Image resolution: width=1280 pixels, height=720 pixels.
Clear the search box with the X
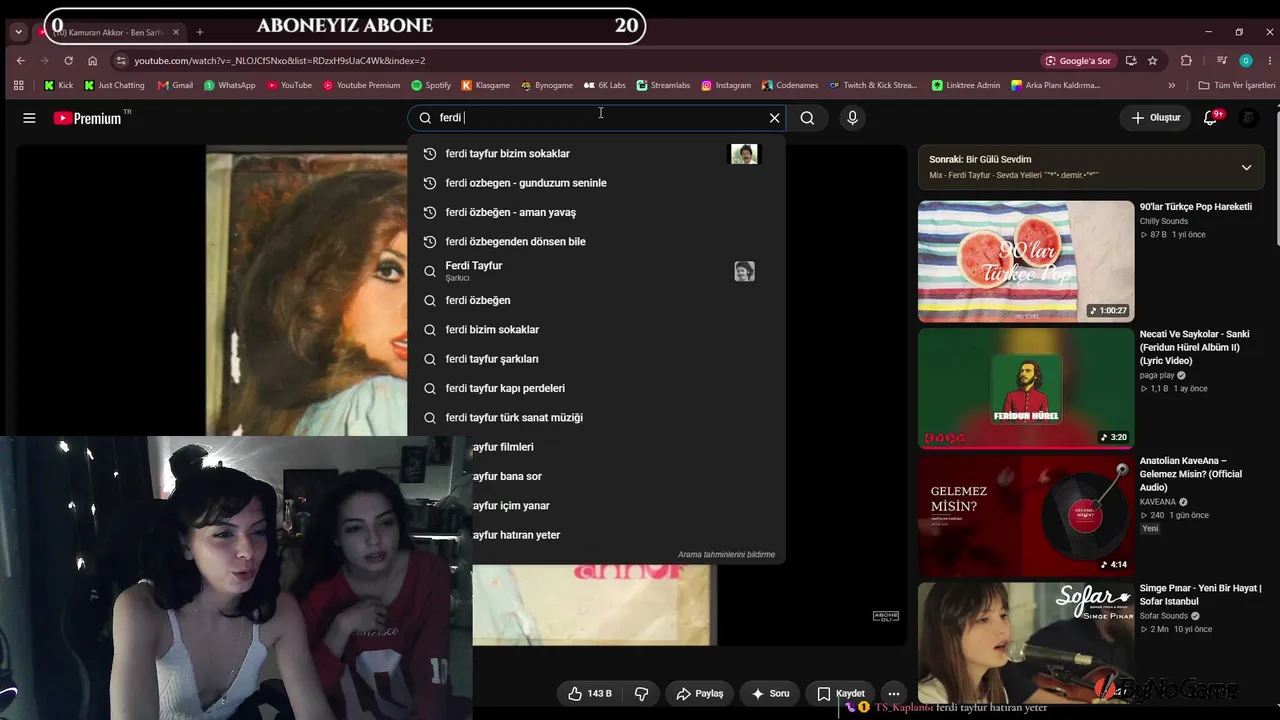pyautogui.click(x=774, y=118)
